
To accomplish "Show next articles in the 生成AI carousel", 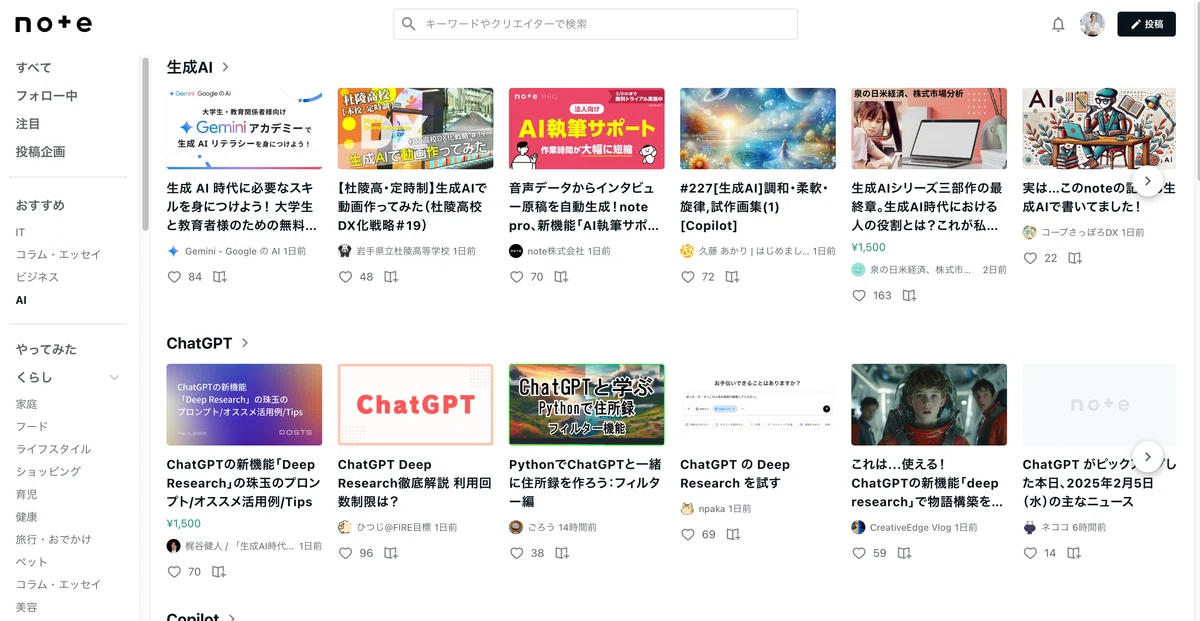I will pyautogui.click(x=1148, y=181).
